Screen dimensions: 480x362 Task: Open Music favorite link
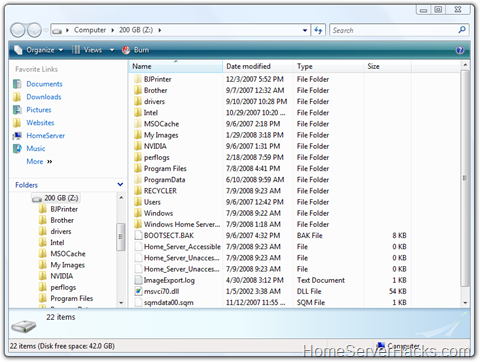36,149
